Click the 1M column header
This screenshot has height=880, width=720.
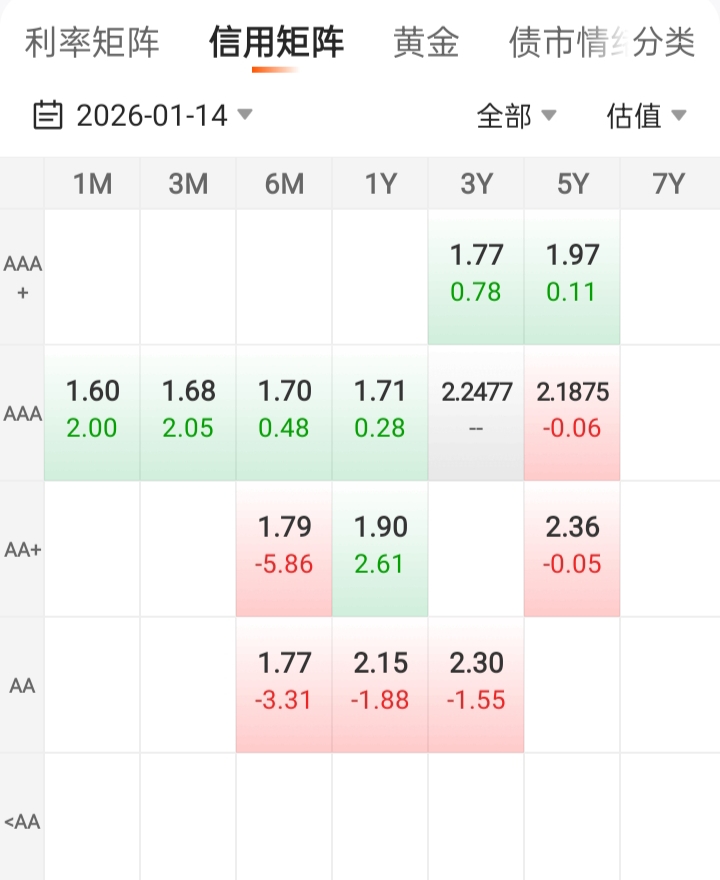coord(92,184)
